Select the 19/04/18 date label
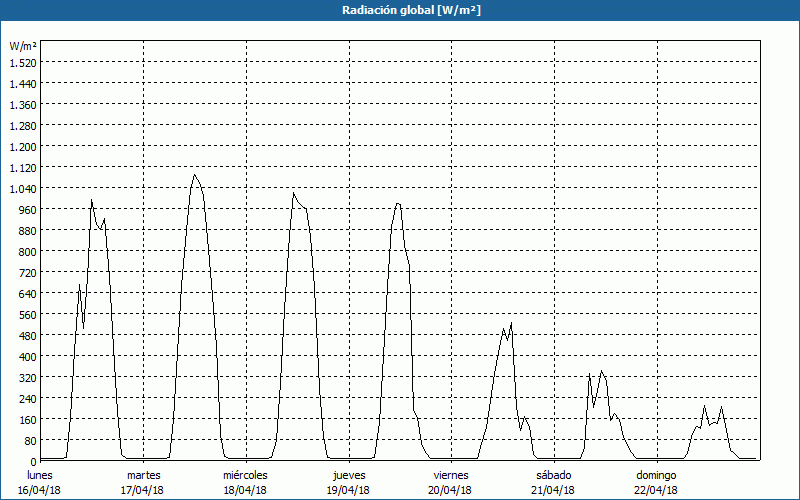This screenshot has width=800, height=500. (348, 490)
